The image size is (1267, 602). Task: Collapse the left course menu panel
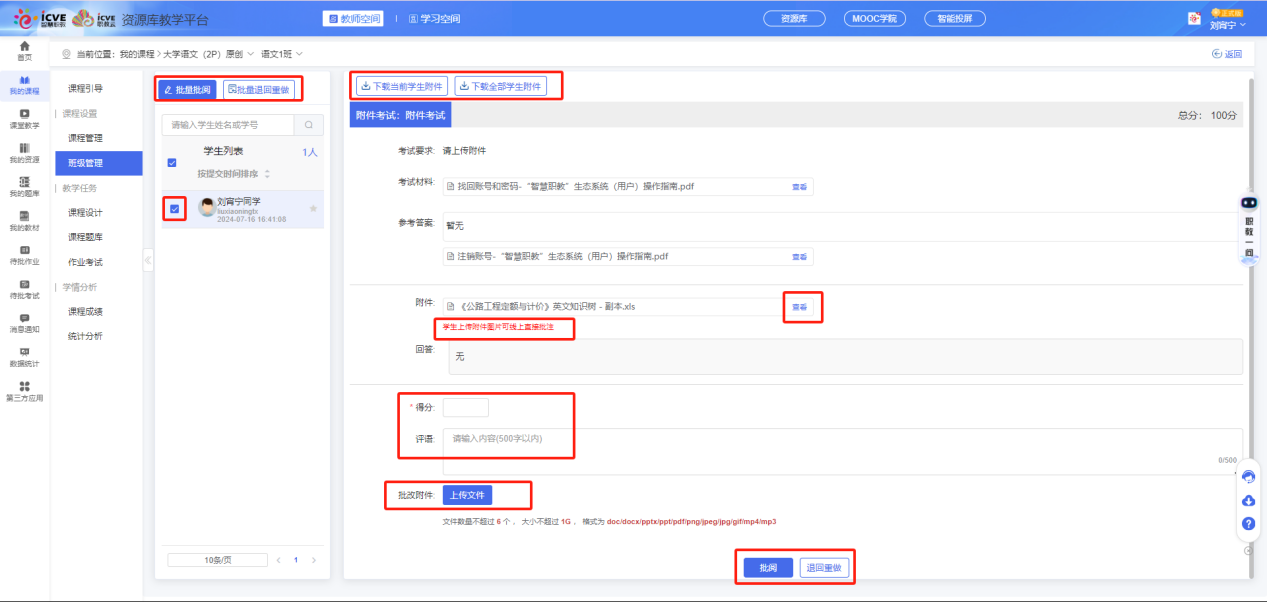(x=148, y=261)
